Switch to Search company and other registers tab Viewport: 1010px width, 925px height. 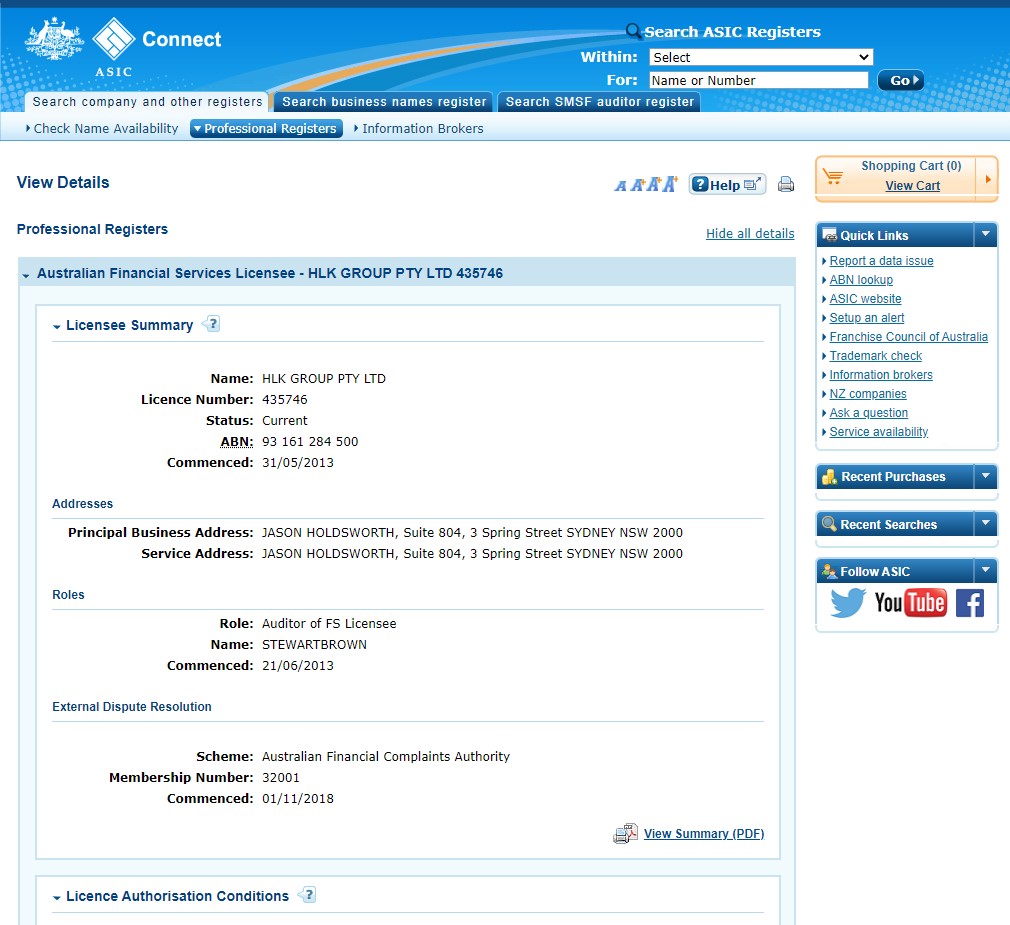pos(148,102)
